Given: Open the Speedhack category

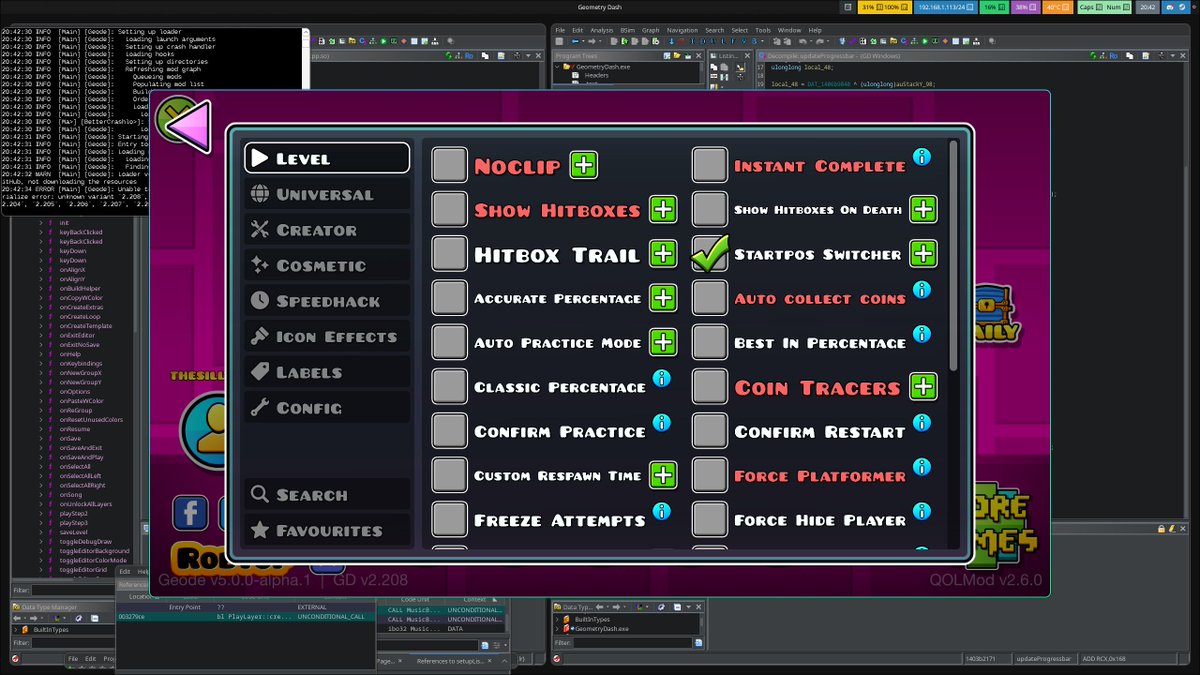Looking at the screenshot, I should [327, 301].
